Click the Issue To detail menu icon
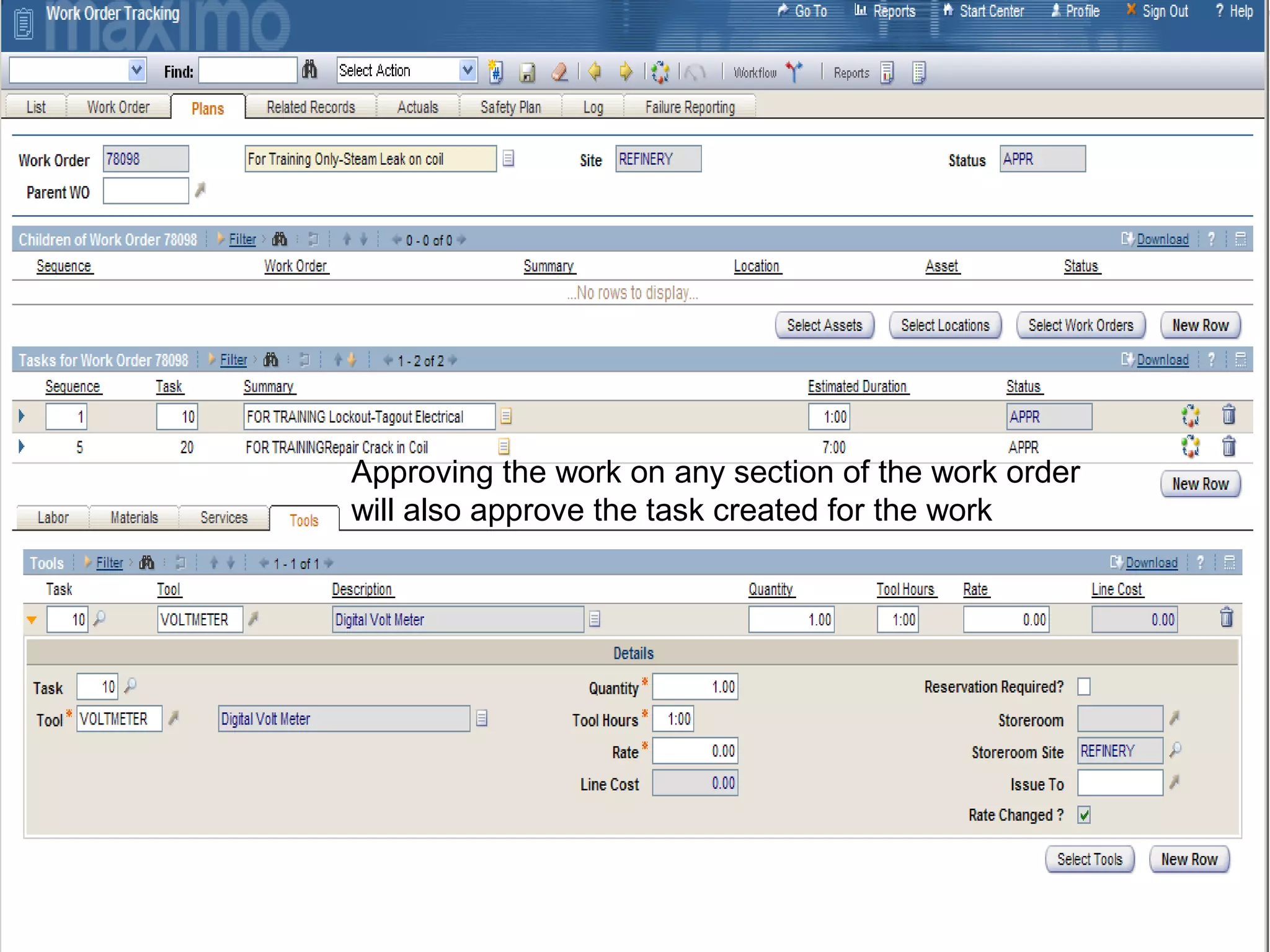The width and height of the screenshot is (1270, 952). pos(1174,783)
